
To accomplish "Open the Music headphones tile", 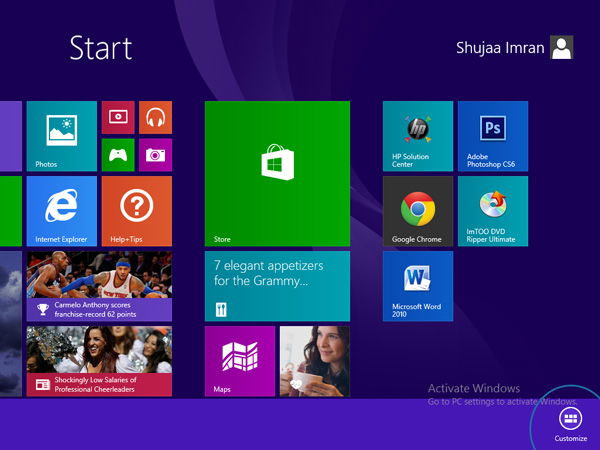I will [x=155, y=117].
